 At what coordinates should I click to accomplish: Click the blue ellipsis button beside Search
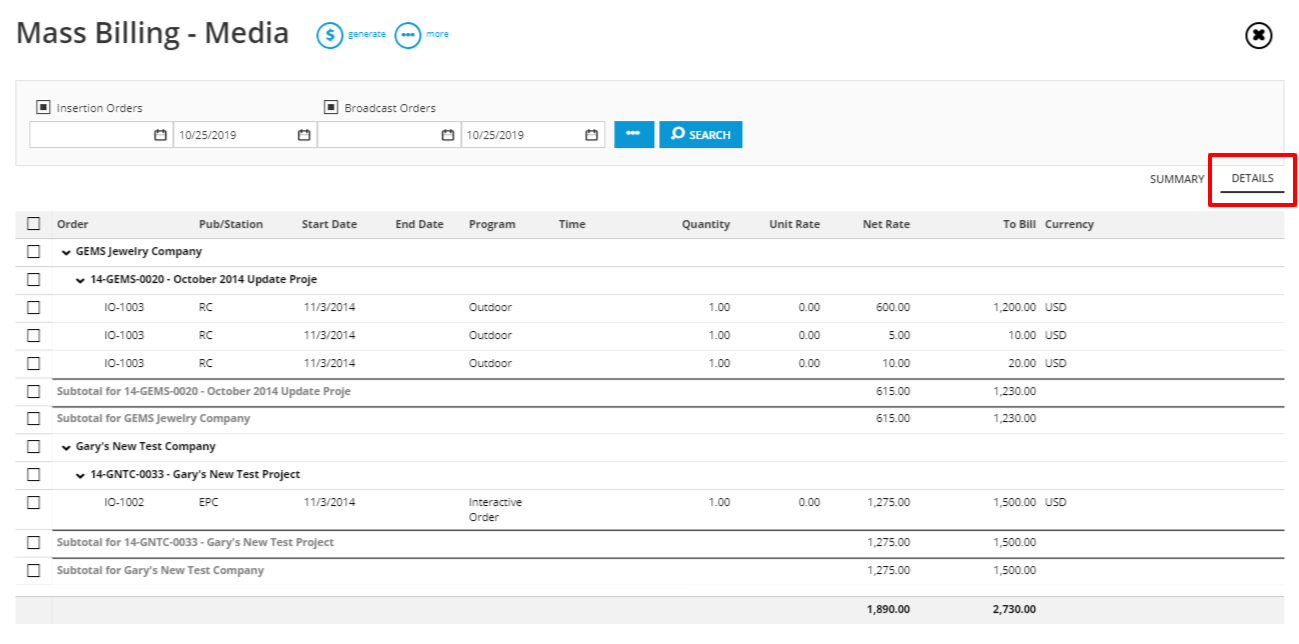(x=634, y=135)
